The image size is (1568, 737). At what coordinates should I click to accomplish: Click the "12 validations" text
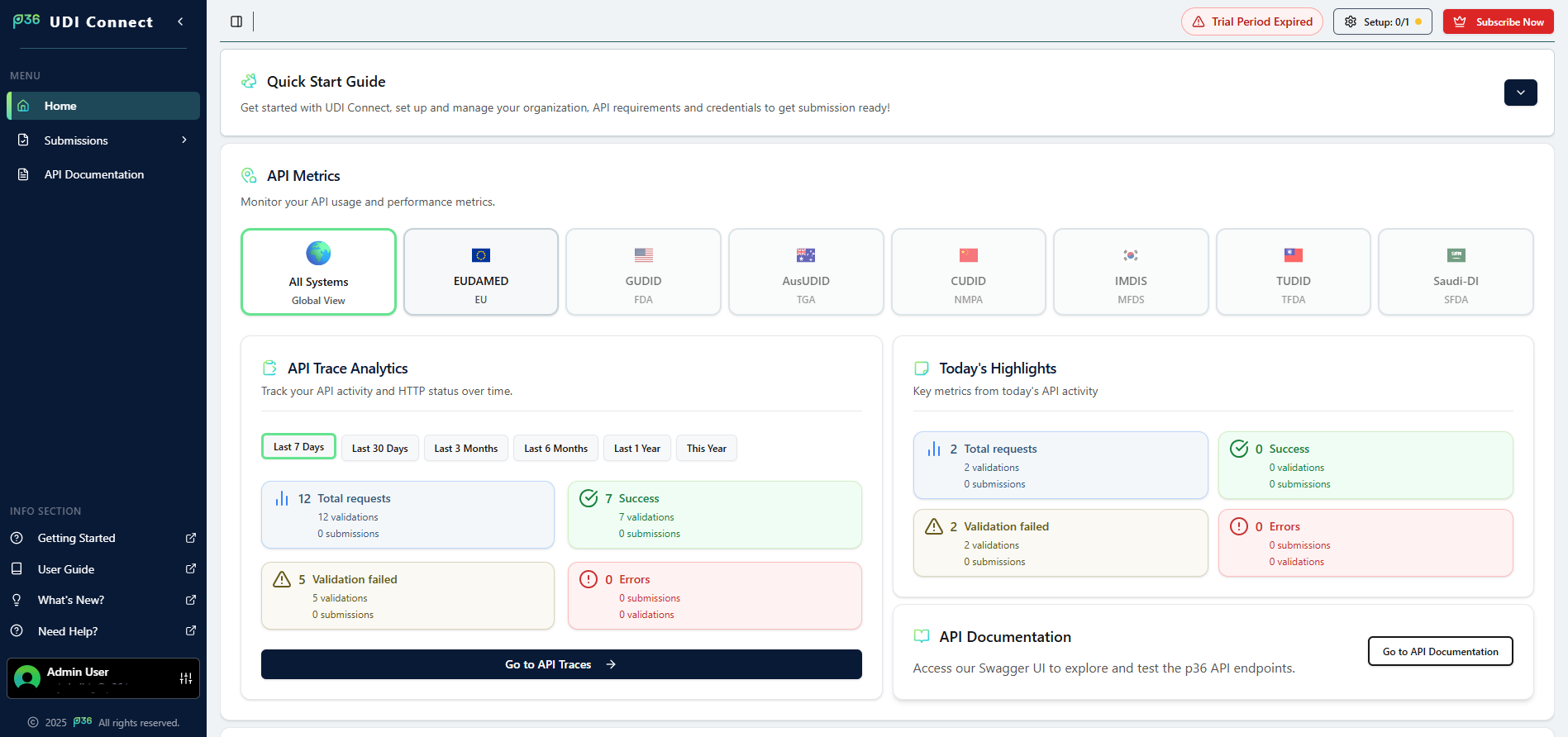click(348, 517)
